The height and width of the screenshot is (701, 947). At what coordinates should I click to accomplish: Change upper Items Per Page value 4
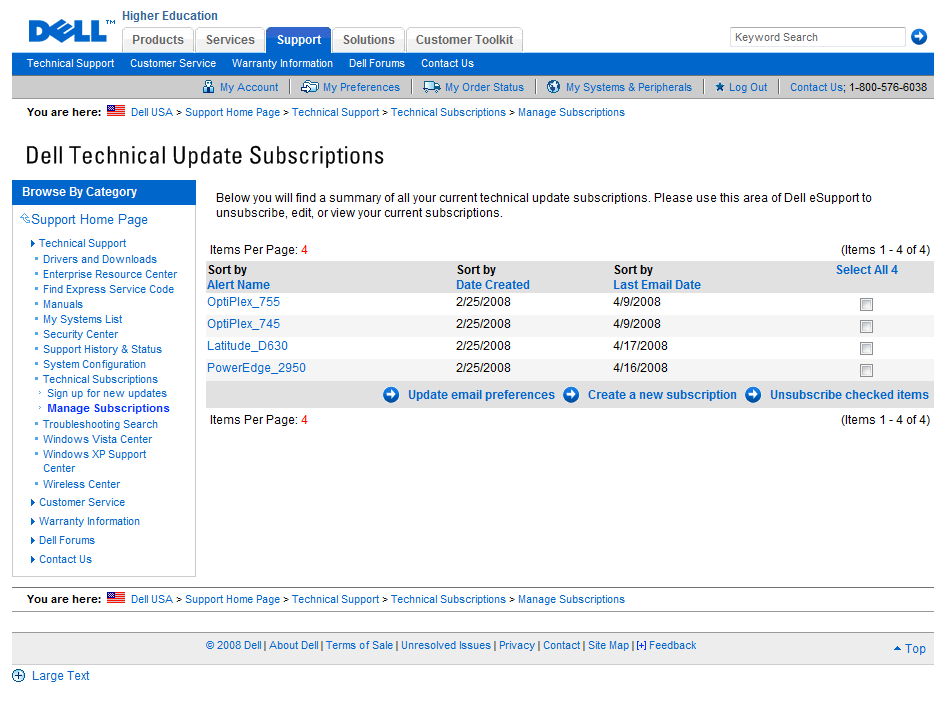[x=304, y=250]
